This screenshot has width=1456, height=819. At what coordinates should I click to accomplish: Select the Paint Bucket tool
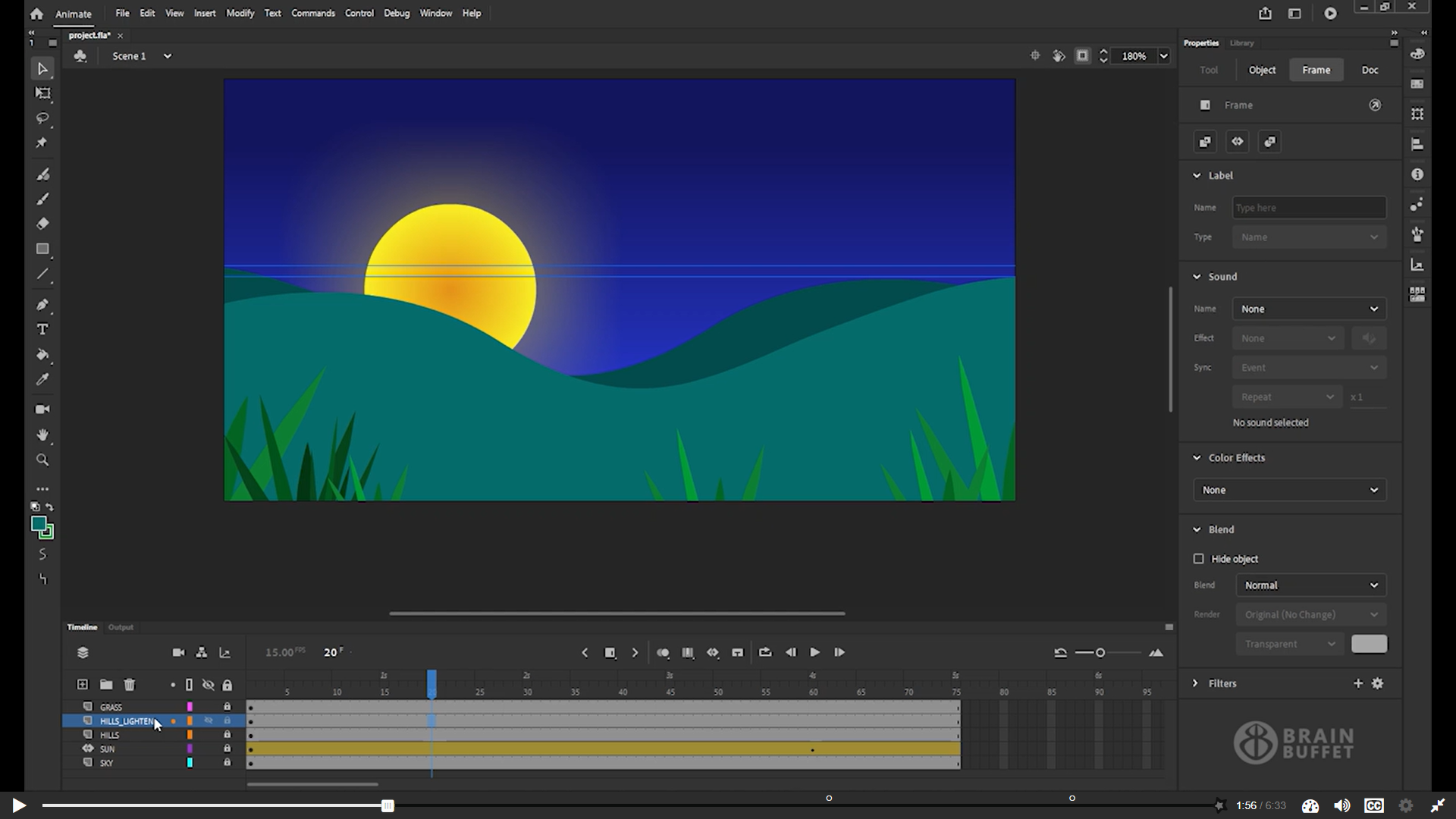(x=42, y=355)
